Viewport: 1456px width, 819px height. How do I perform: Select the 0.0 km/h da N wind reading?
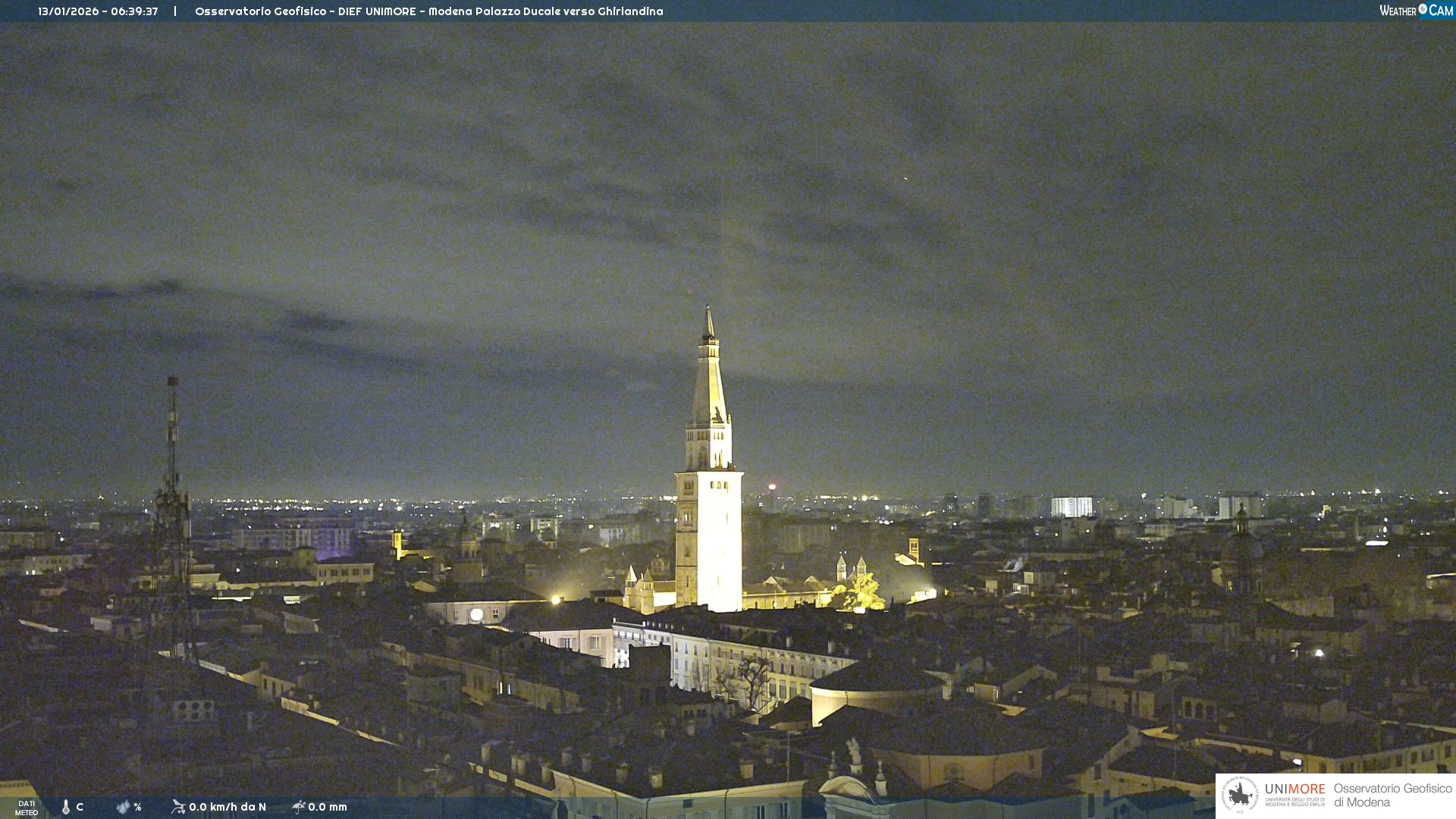(x=227, y=807)
